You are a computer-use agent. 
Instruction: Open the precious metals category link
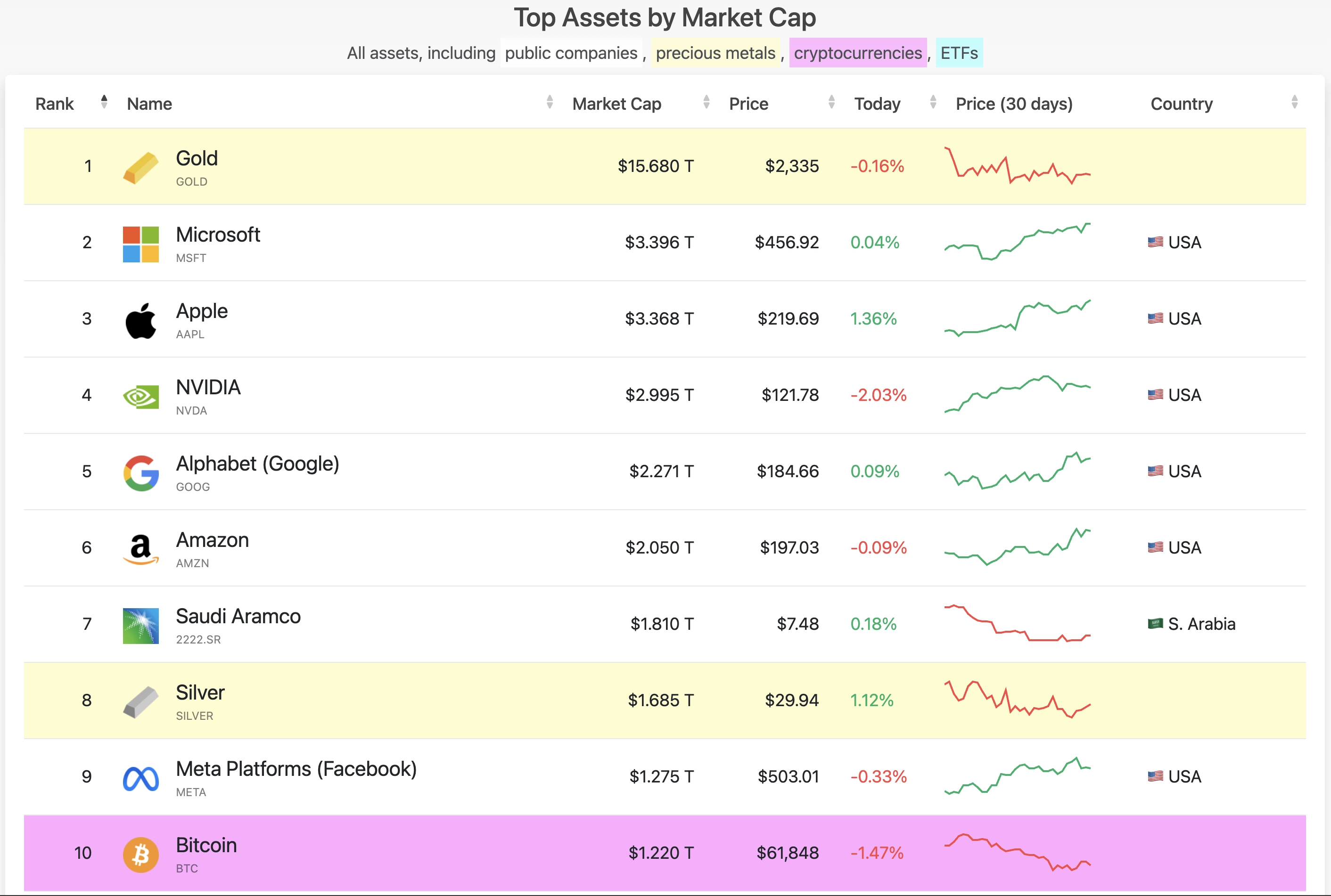715,53
